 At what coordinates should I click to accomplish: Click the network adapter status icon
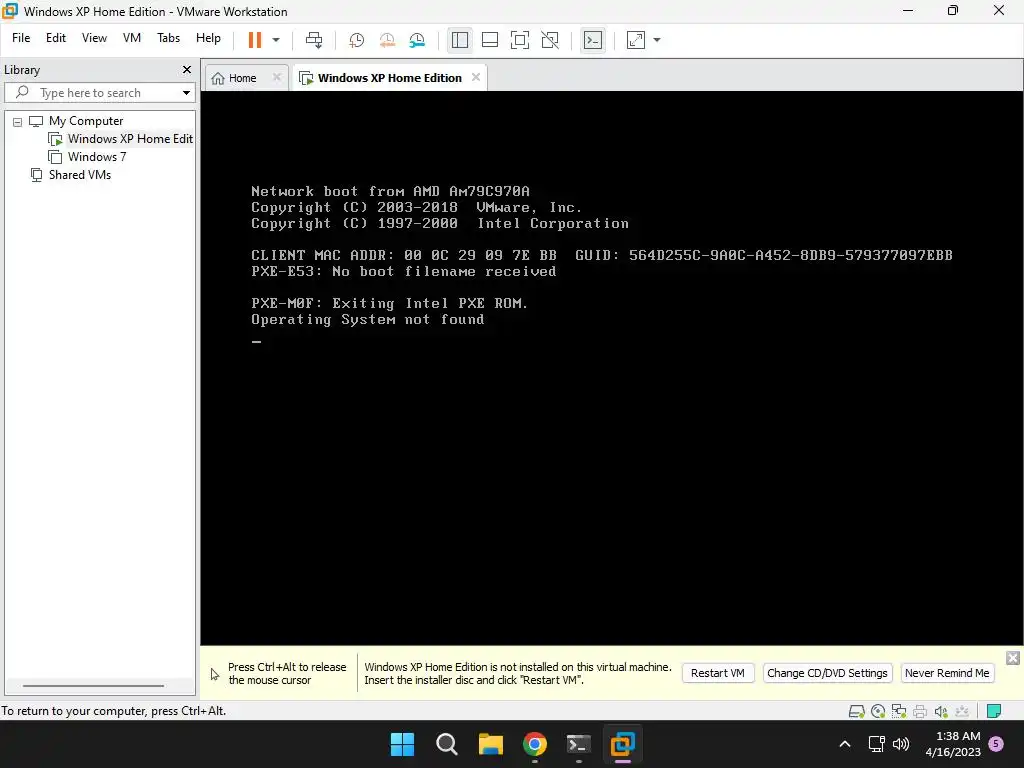[899, 711]
